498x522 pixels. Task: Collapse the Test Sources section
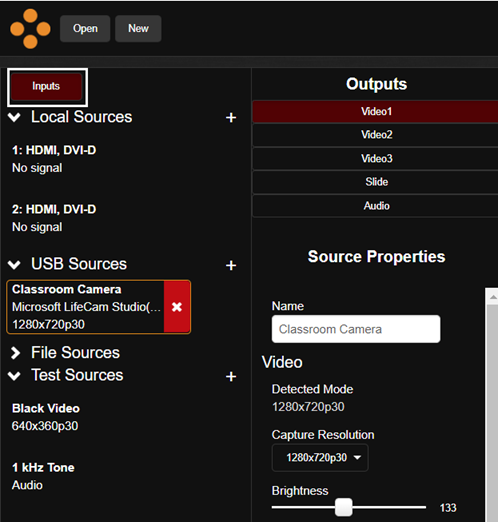click(x=14, y=375)
